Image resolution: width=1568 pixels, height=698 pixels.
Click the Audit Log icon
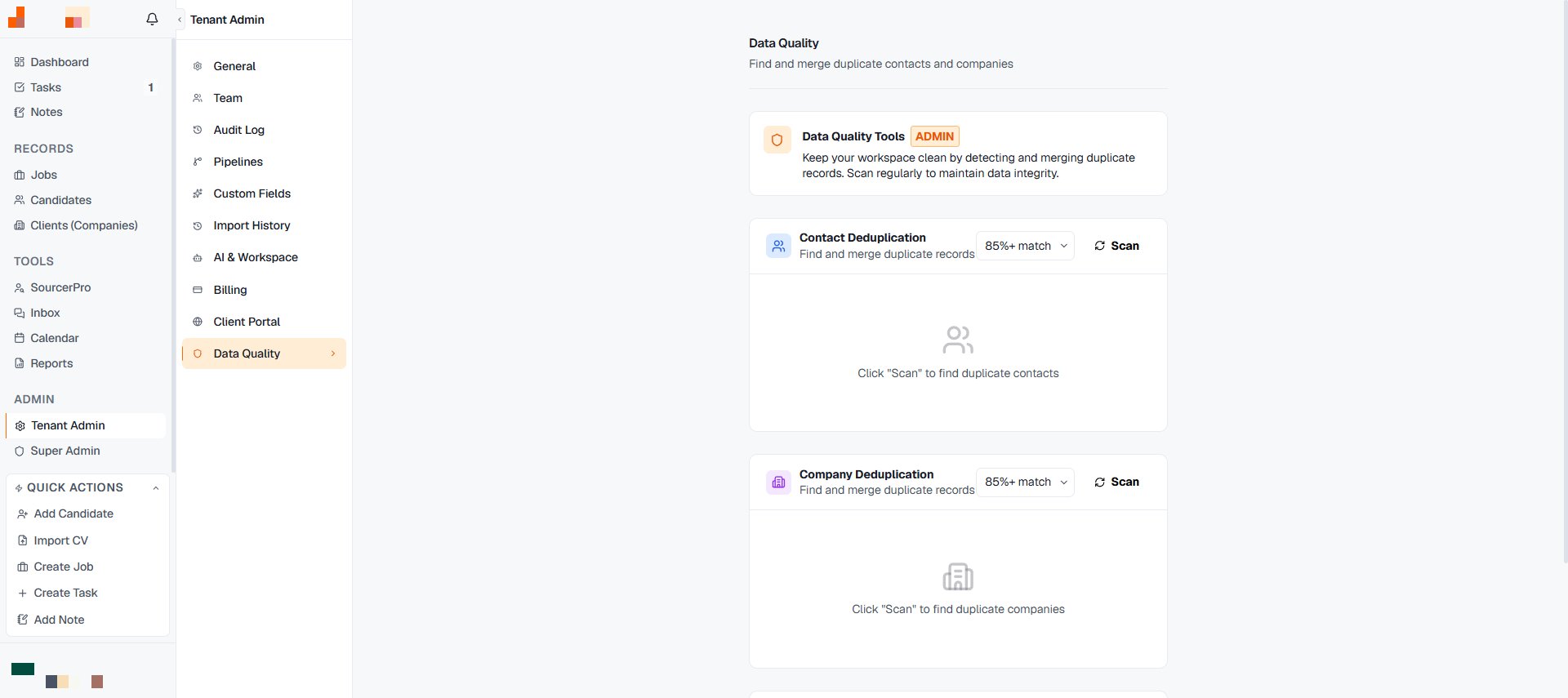(x=198, y=130)
